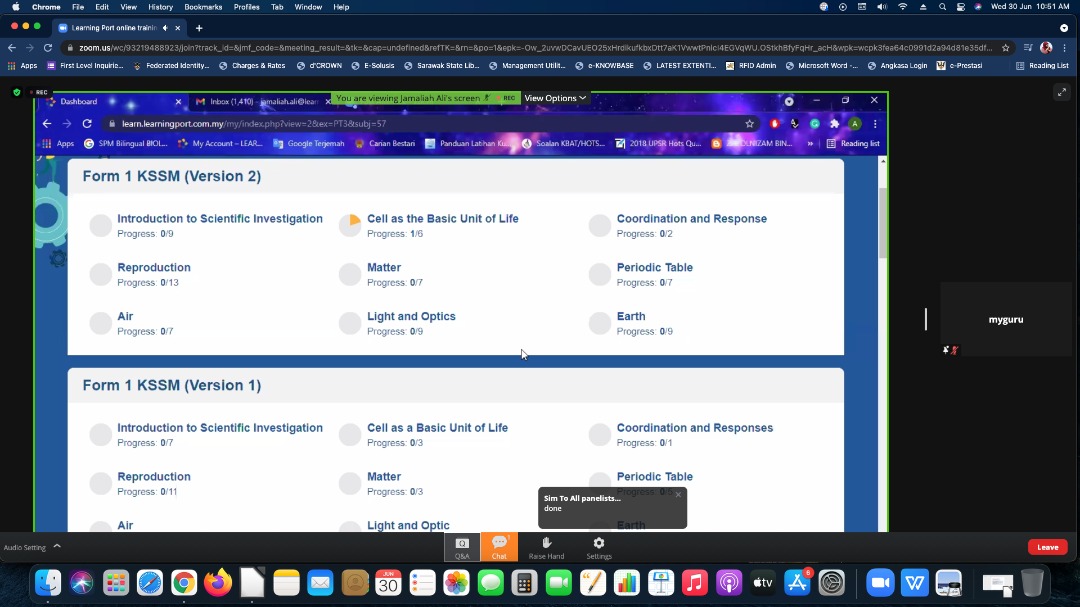Screen dimensions: 1080x607
Task: Click the shared learningport.com.my address field
Action: (427, 124)
